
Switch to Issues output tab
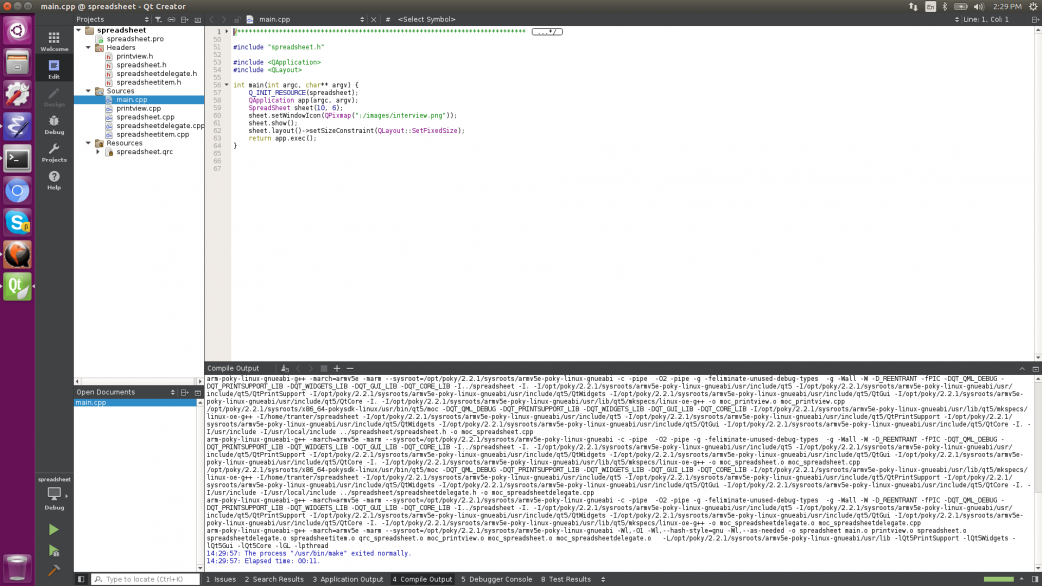(222, 579)
